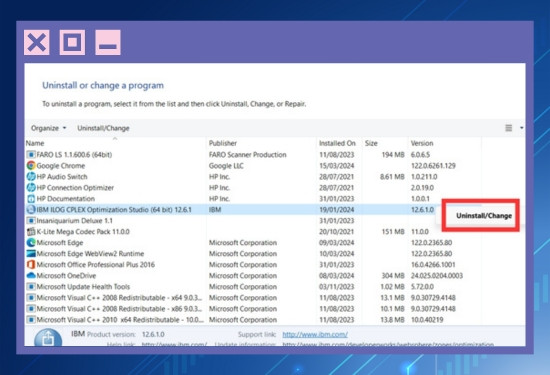Image resolution: width=550 pixels, height=375 pixels.
Task: Click the IBM ILOG CPLEX program icon
Action: coord(31,209)
